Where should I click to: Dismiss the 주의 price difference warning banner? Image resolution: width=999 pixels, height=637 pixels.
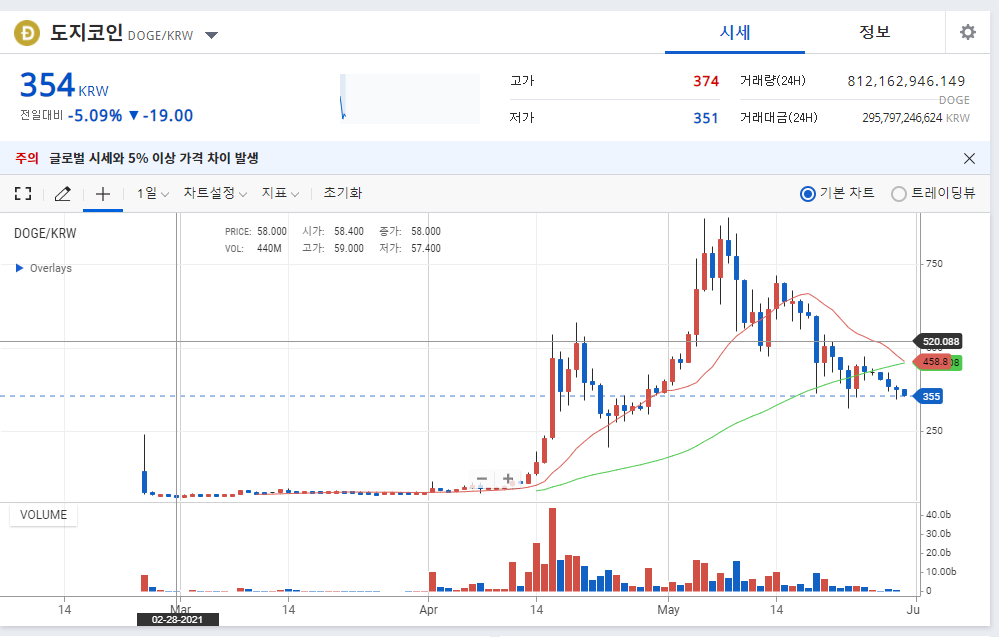click(x=969, y=158)
